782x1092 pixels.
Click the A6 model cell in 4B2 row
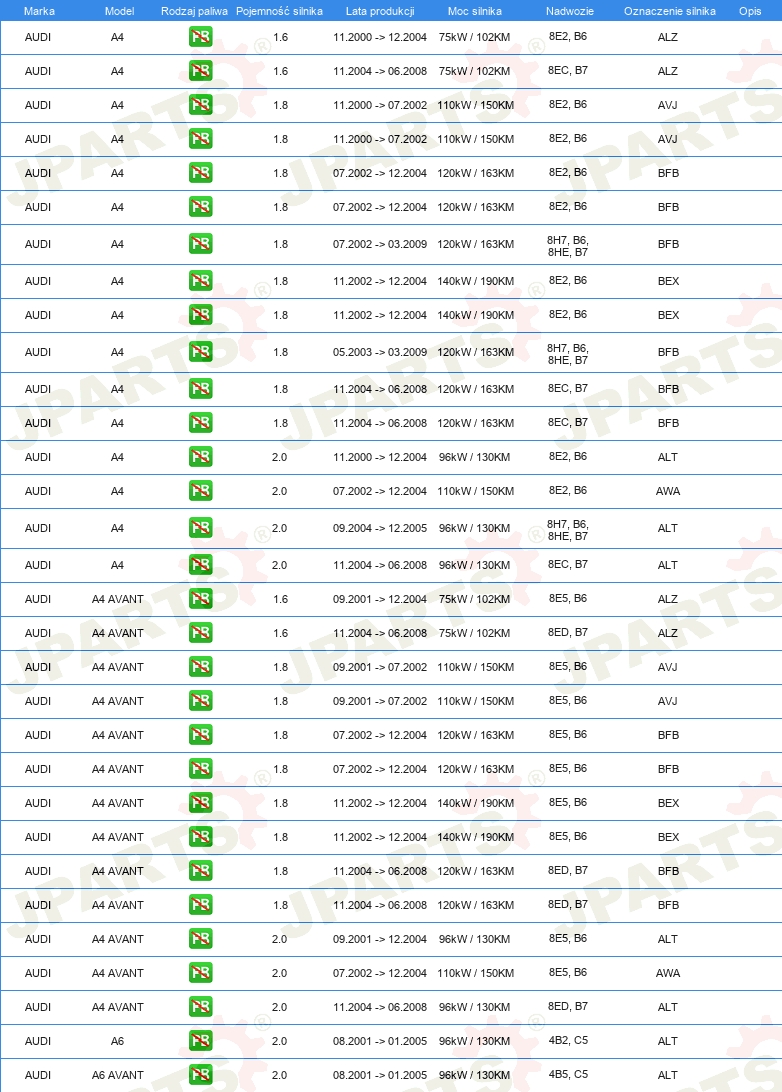(x=118, y=1041)
